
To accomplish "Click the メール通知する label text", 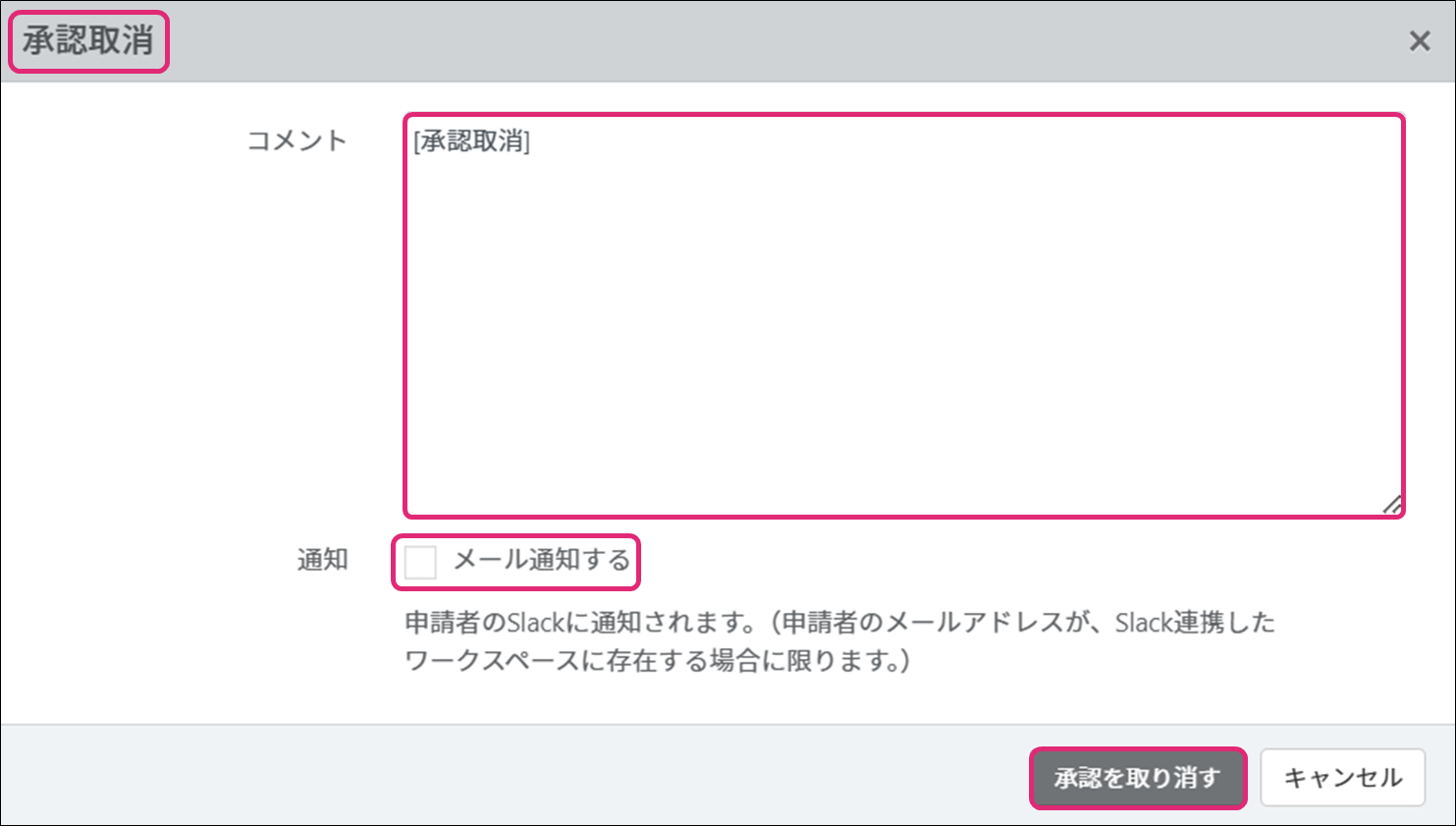I will coord(541,561).
